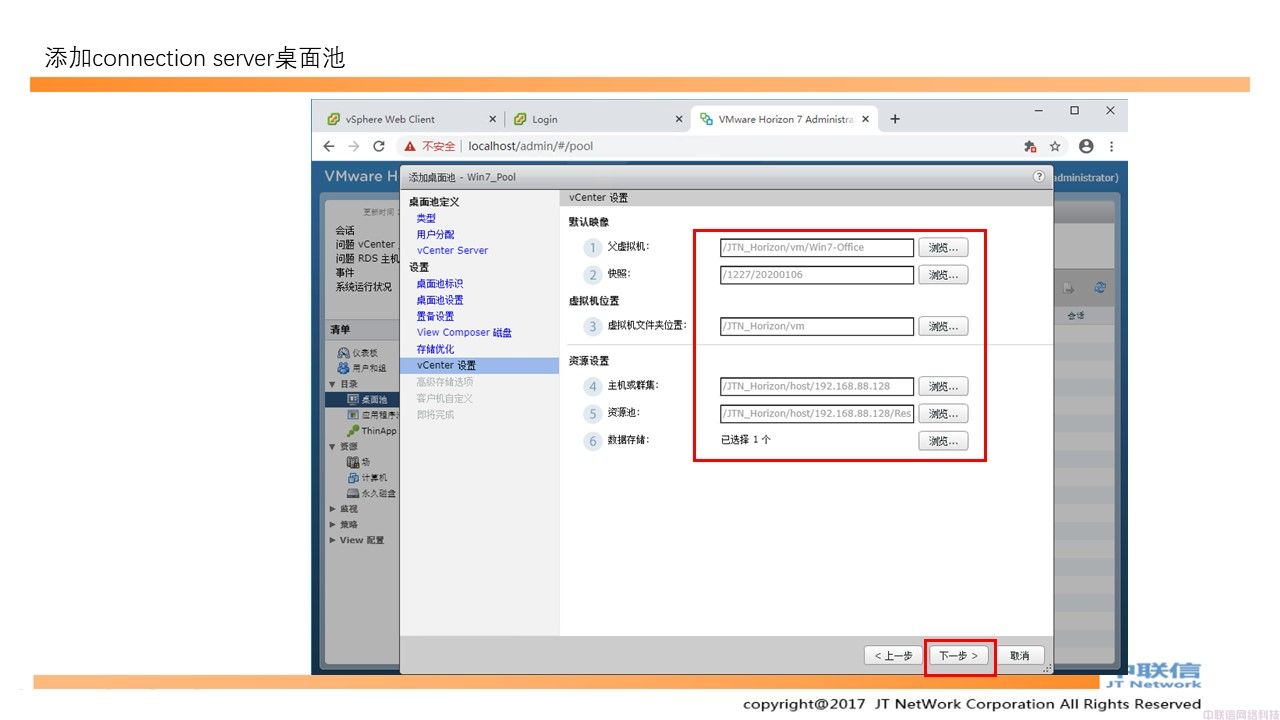1280x720 pixels.
Task: Expand the 监视 tree section
Action: coord(333,509)
